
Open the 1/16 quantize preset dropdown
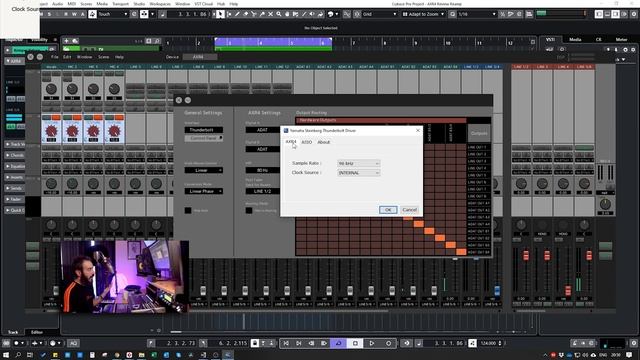[477, 14]
